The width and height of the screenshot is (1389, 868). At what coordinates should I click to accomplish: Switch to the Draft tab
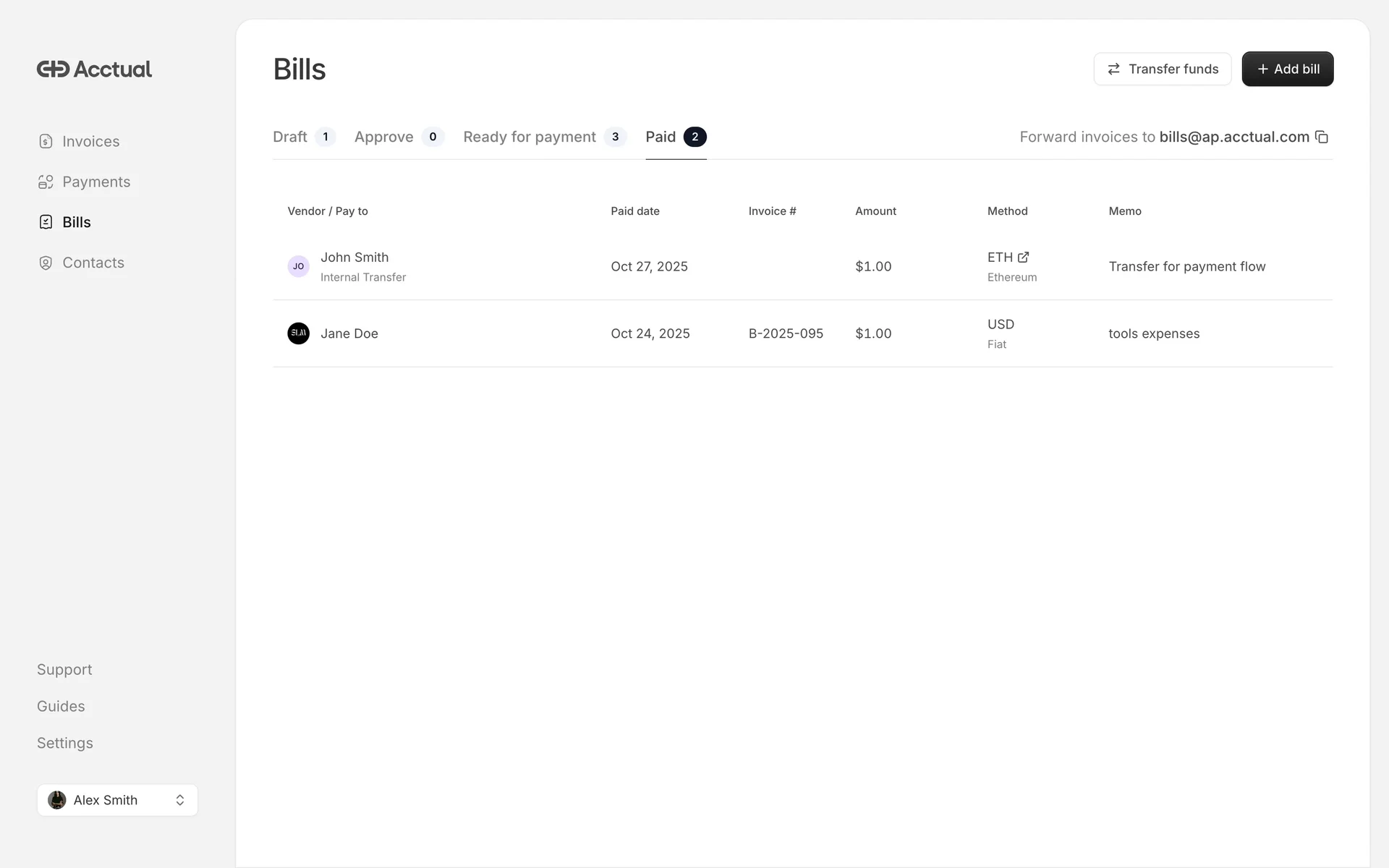click(x=290, y=137)
